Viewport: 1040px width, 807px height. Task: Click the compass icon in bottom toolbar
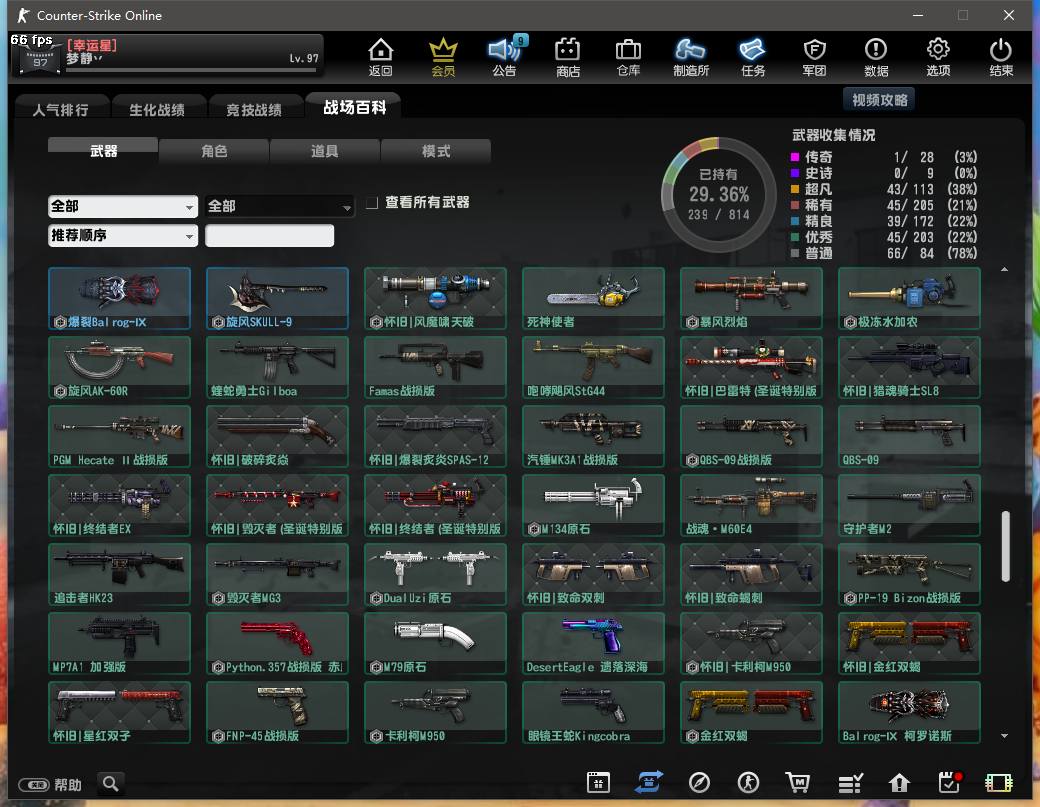tap(699, 783)
